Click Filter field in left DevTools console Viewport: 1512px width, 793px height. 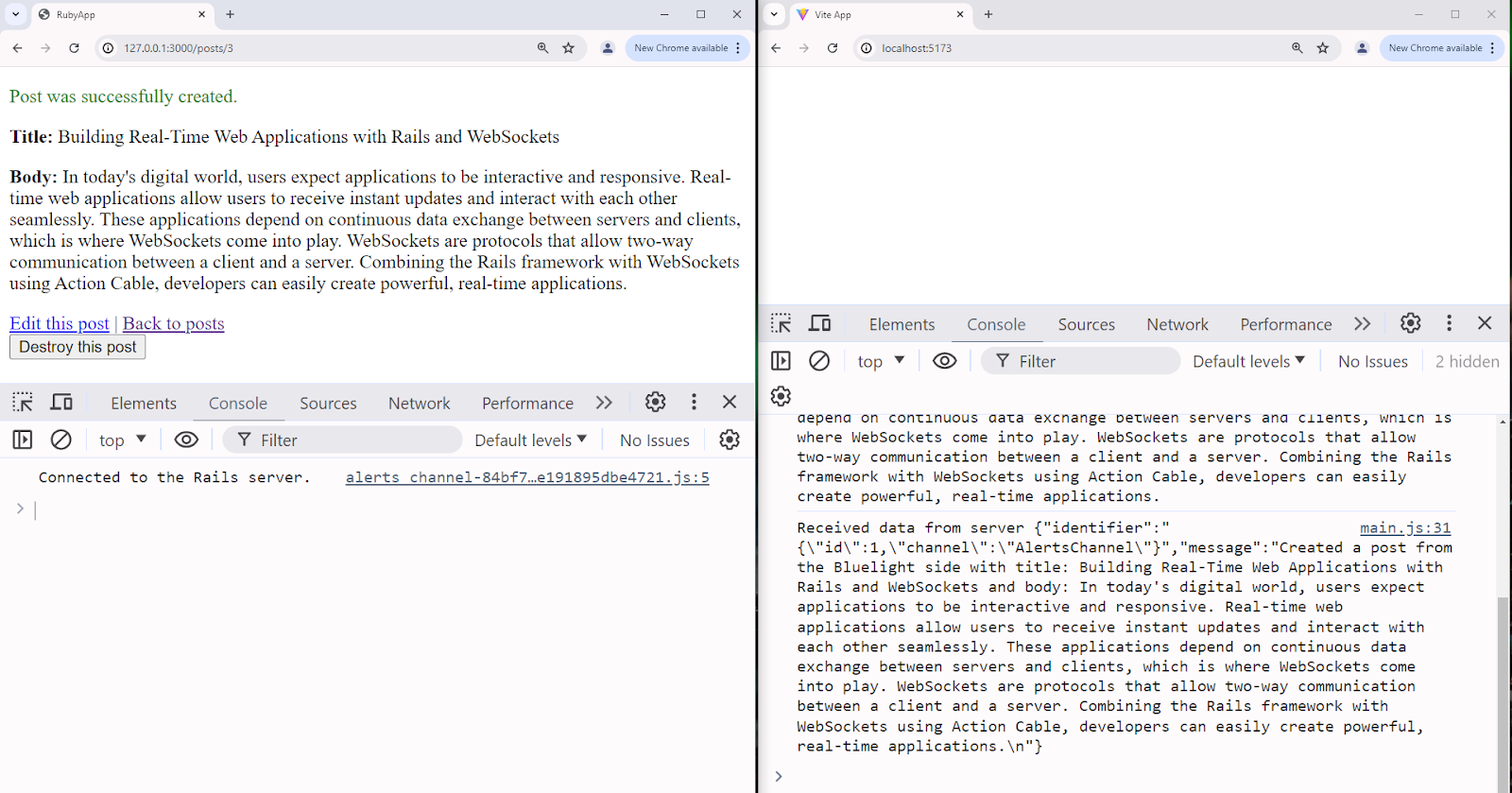click(x=342, y=440)
